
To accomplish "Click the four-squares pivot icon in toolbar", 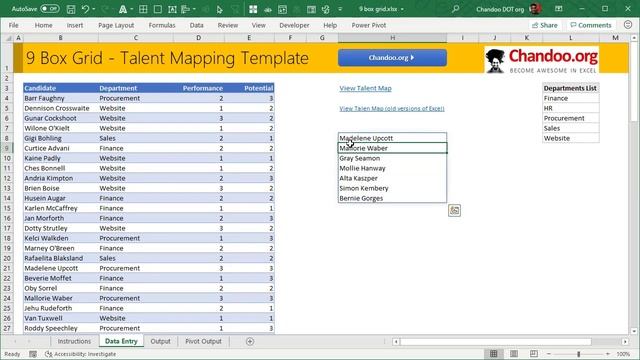I will (x=253, y=9).
